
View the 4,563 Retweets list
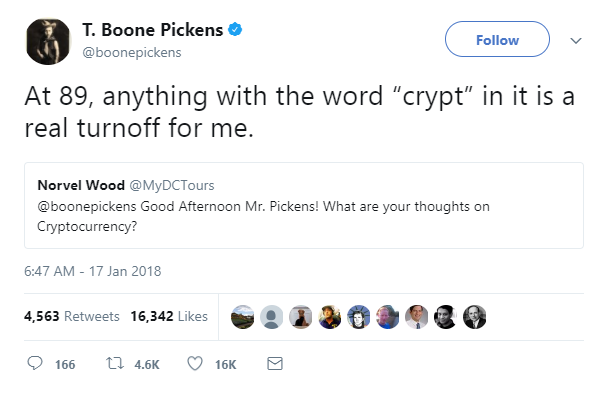point(71,316)
